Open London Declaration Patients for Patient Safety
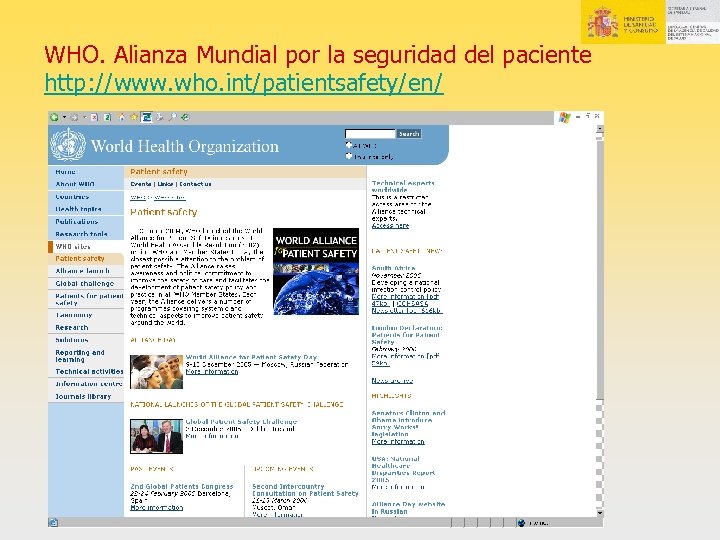 [x=407, y=335]
